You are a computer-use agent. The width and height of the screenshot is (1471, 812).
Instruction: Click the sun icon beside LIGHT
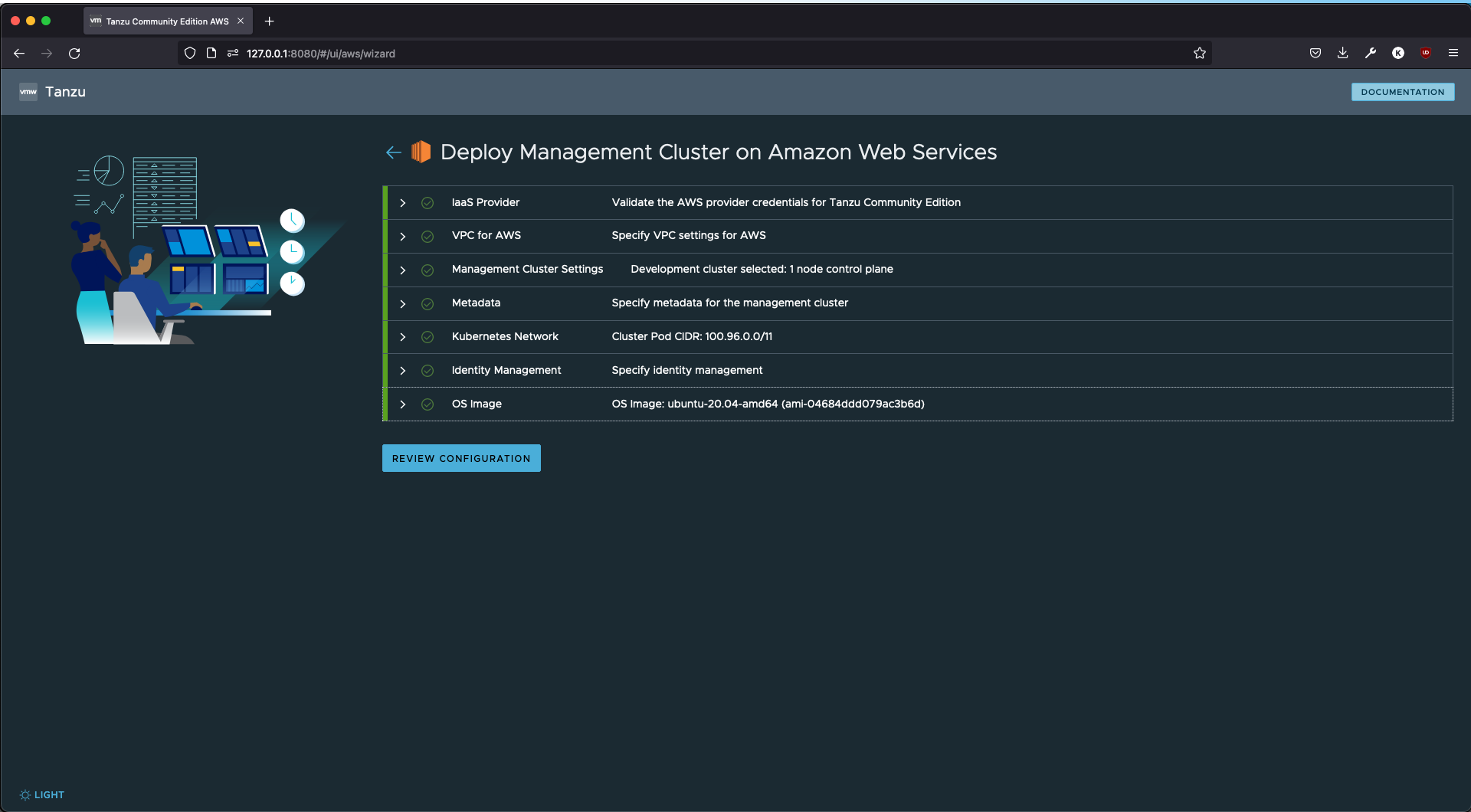pyautogui.click(x=25, y=795)
